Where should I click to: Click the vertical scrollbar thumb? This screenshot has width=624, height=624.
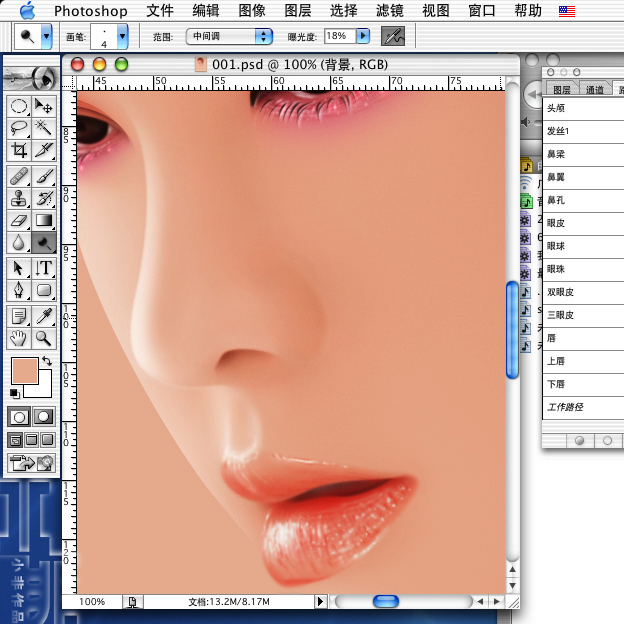513,330
